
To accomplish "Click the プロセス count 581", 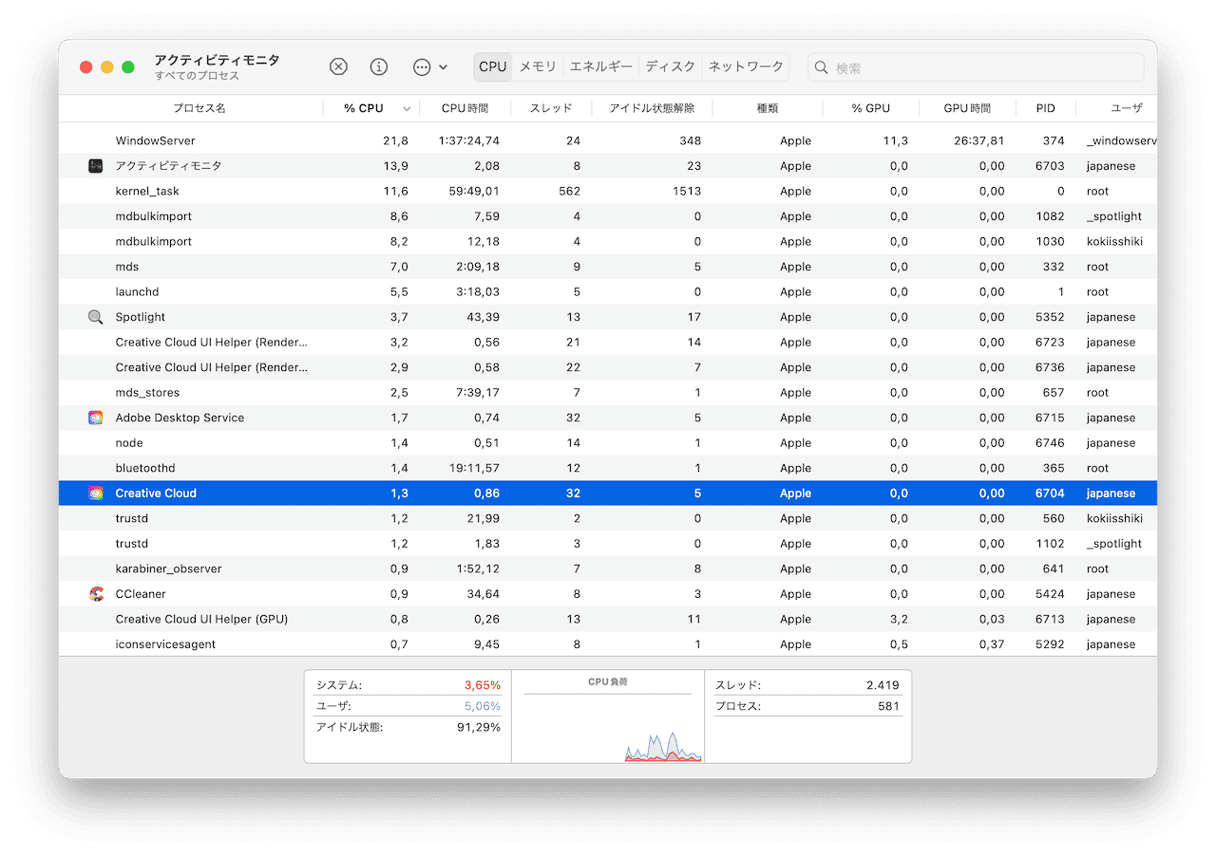I will coord(889,706).
